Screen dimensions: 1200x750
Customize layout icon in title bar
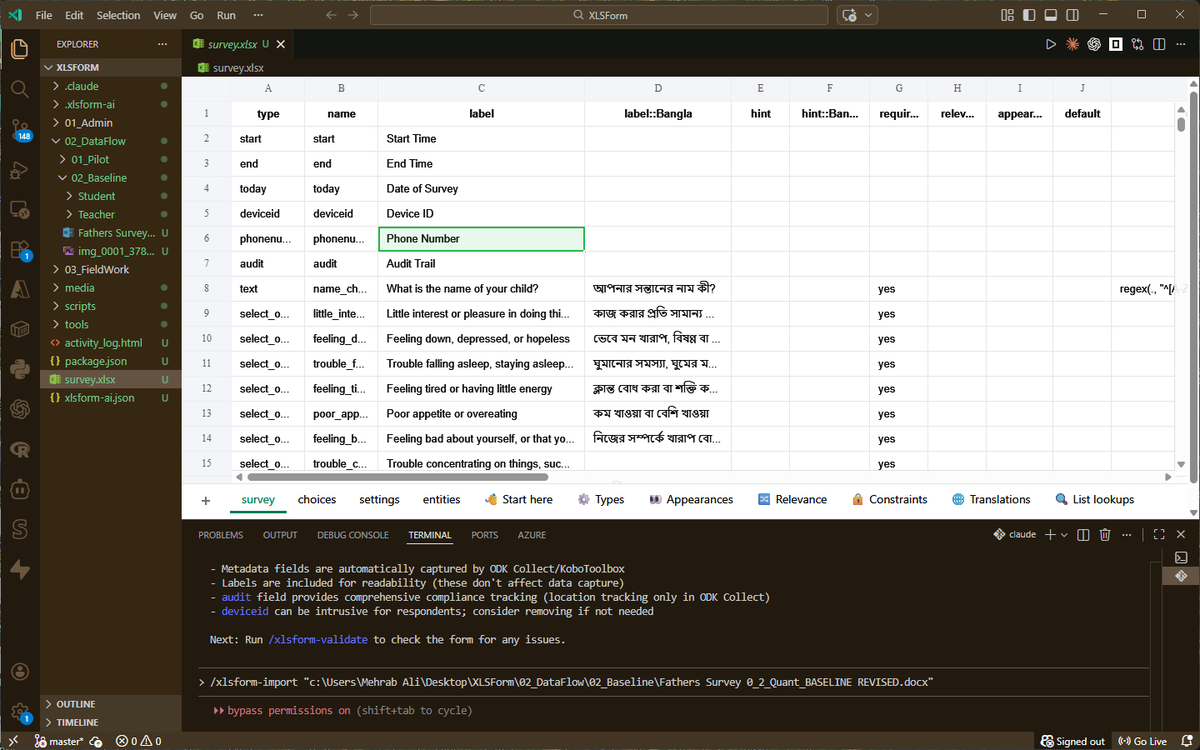point(1007,15)
